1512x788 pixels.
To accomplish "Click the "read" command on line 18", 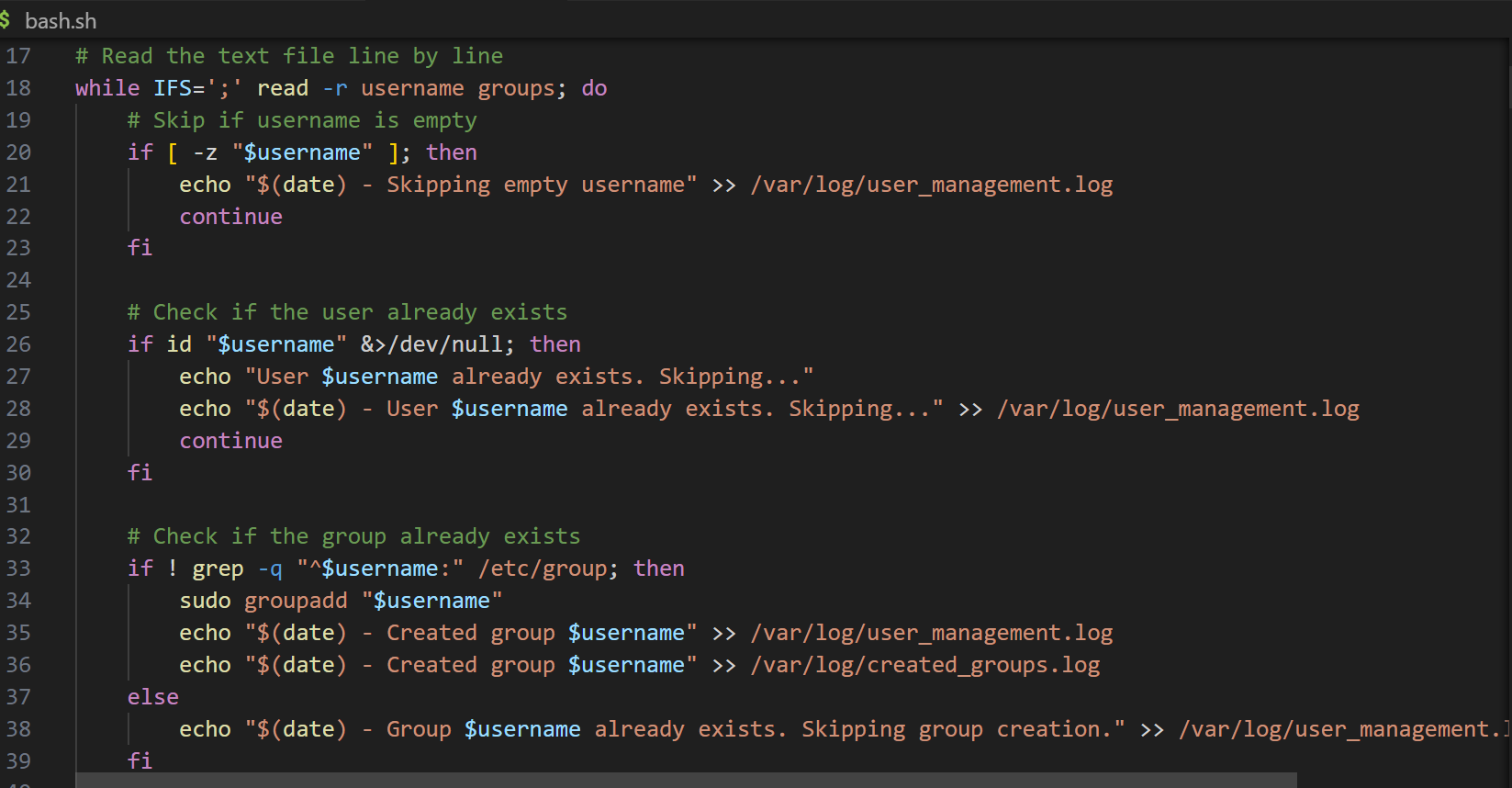I will (283, 88).
